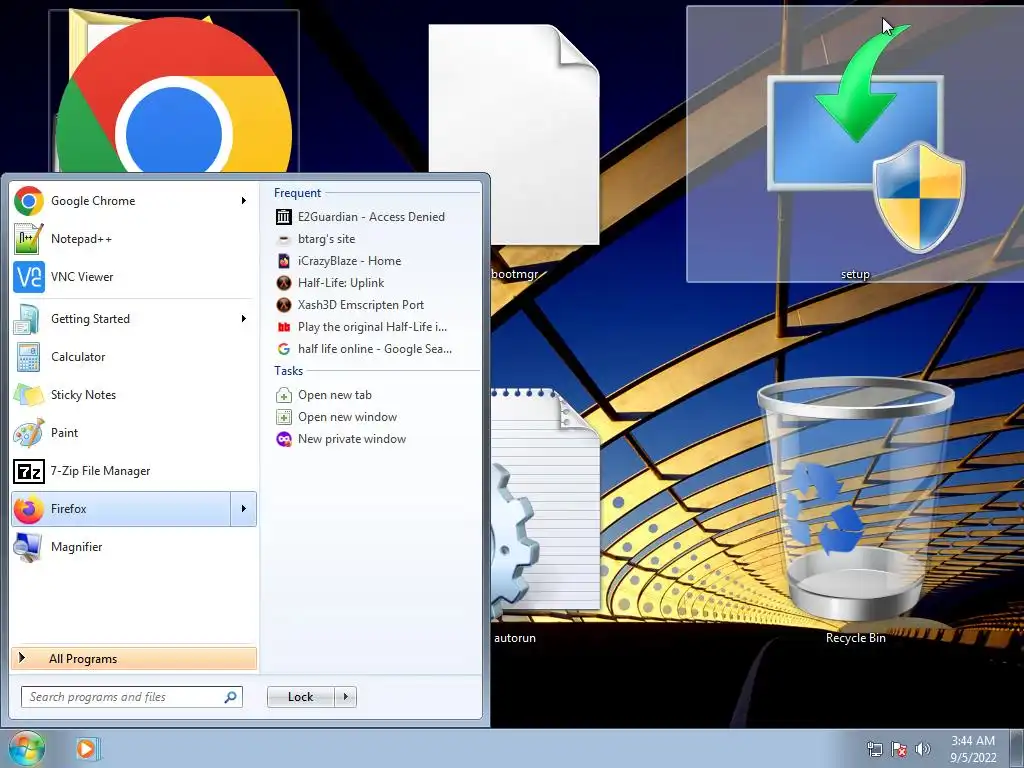Click the Xash3D Emscripten Port icon

[283, 305]
